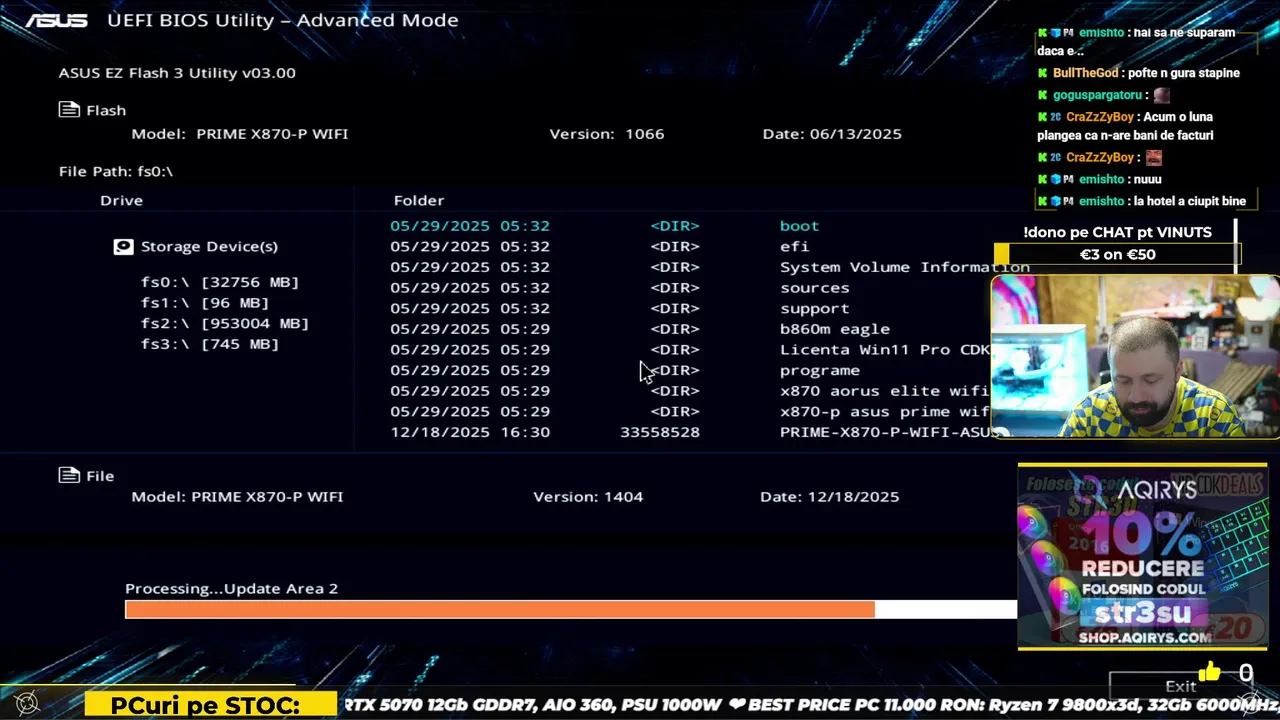
Task: Click the thumbs-up like icon
Action: click(1209, 673)
